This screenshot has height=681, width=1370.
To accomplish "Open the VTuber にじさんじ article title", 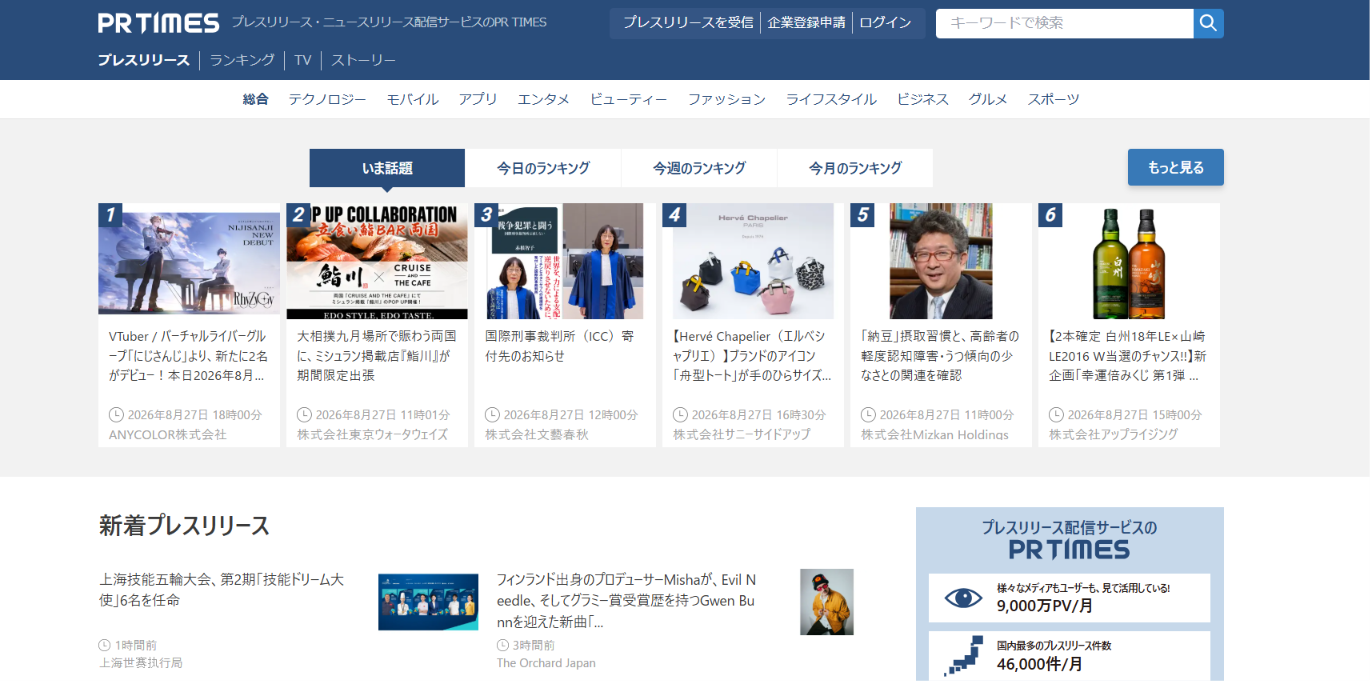I will click(x=187, y=356).
